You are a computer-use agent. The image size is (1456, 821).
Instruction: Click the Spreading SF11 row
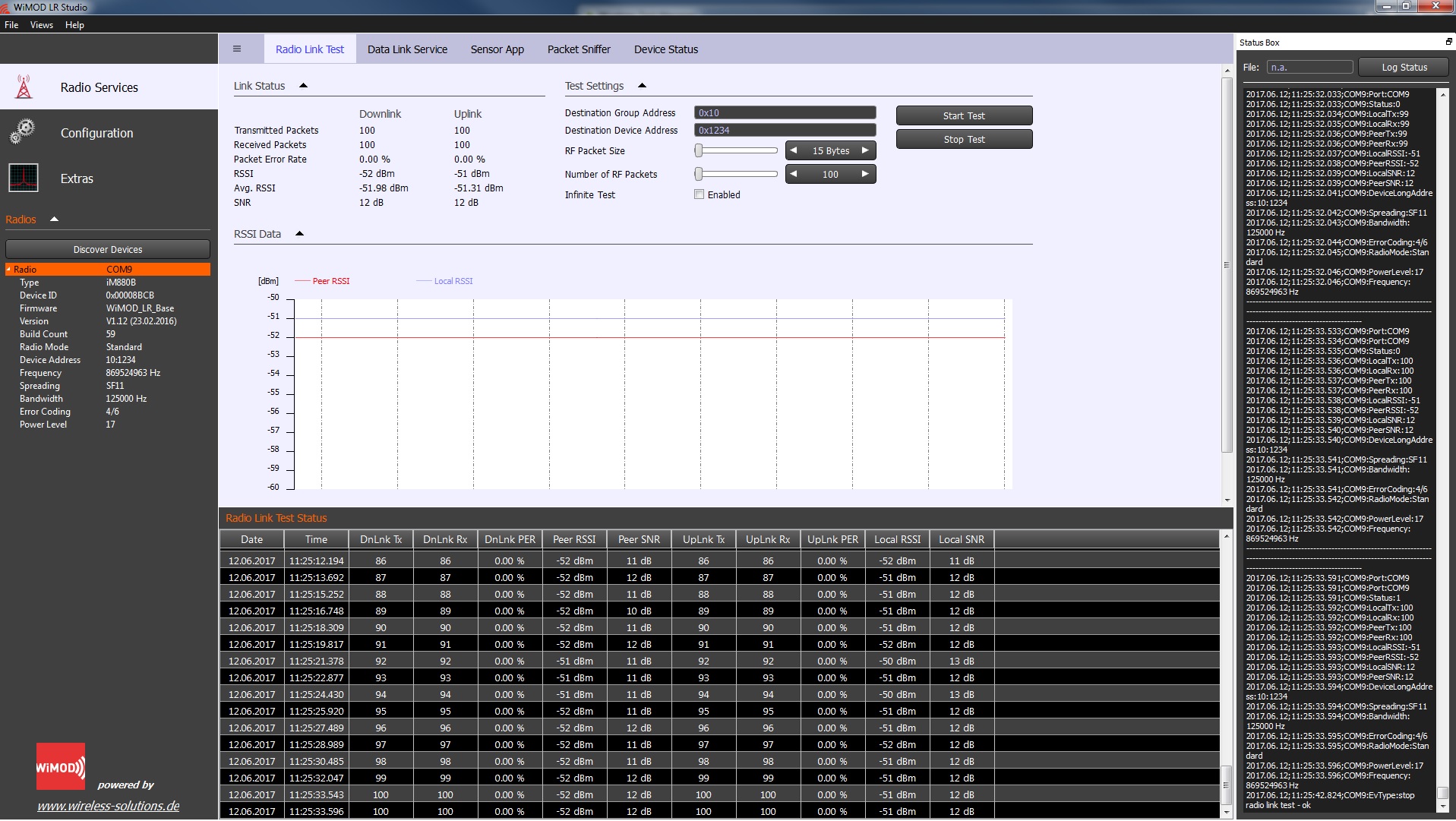(x=108, y=386)
